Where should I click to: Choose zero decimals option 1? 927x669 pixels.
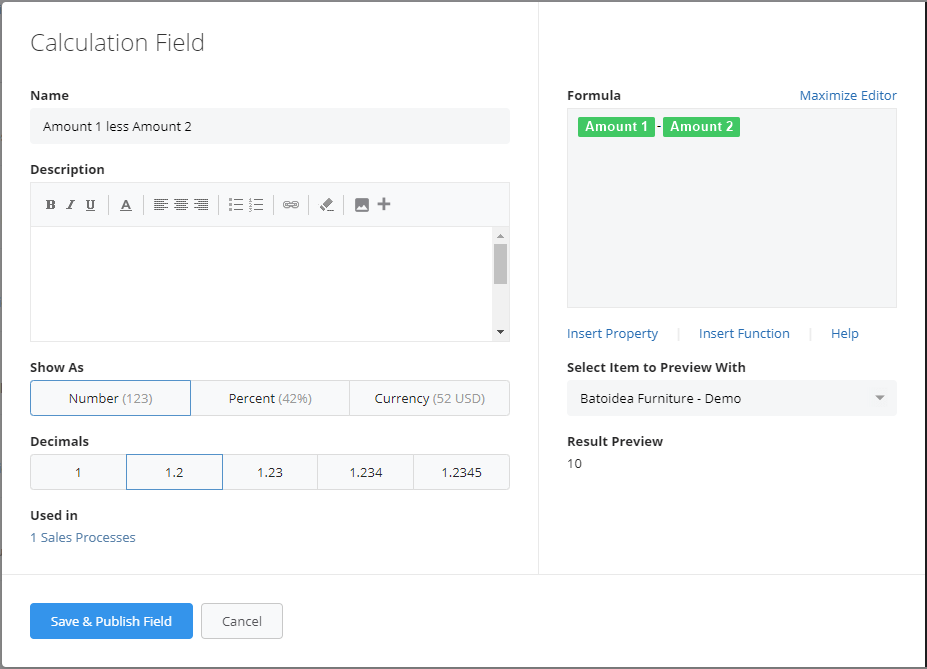click(x=78, y=472)
